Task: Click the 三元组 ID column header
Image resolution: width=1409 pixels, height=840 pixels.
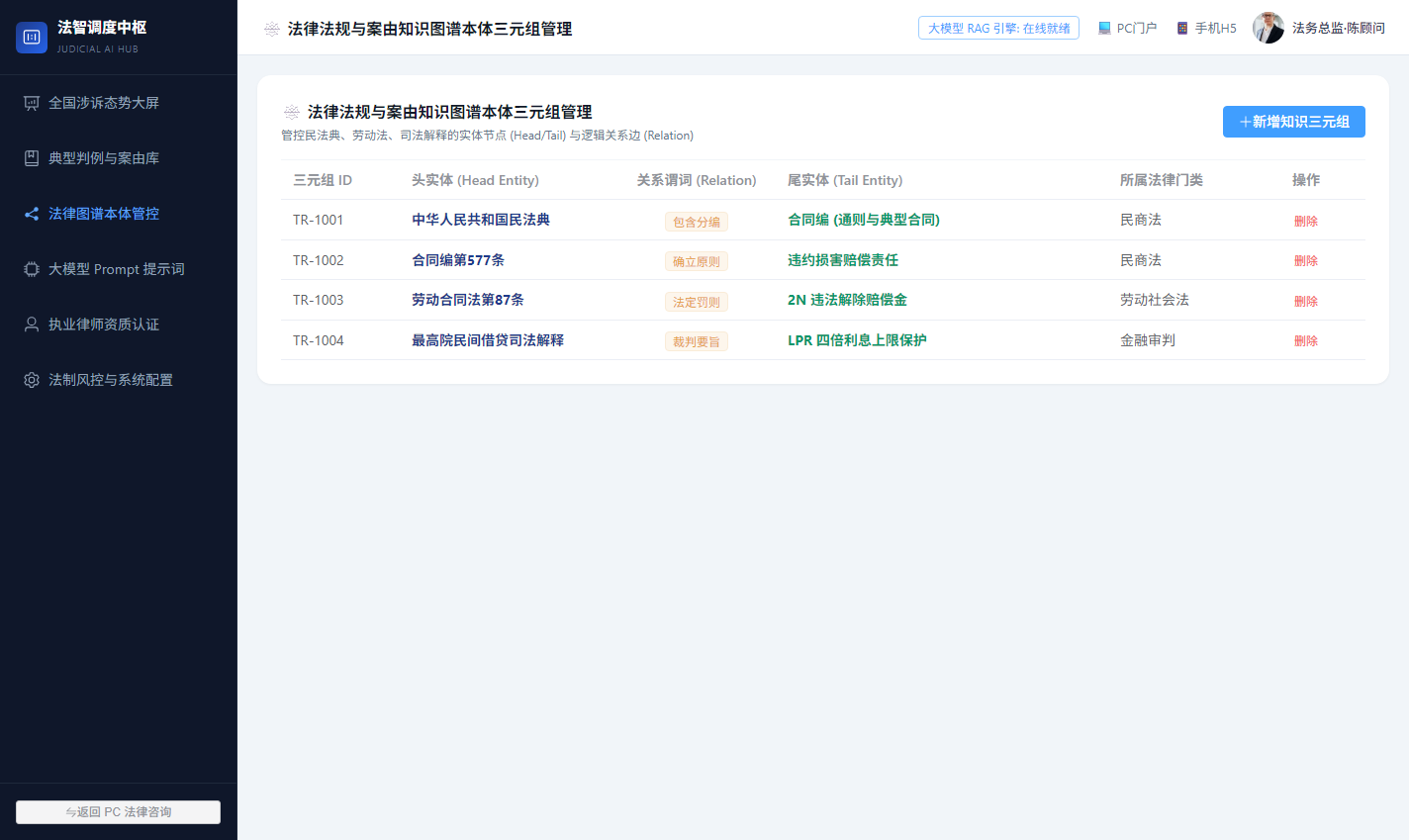Action: point(323,180)
